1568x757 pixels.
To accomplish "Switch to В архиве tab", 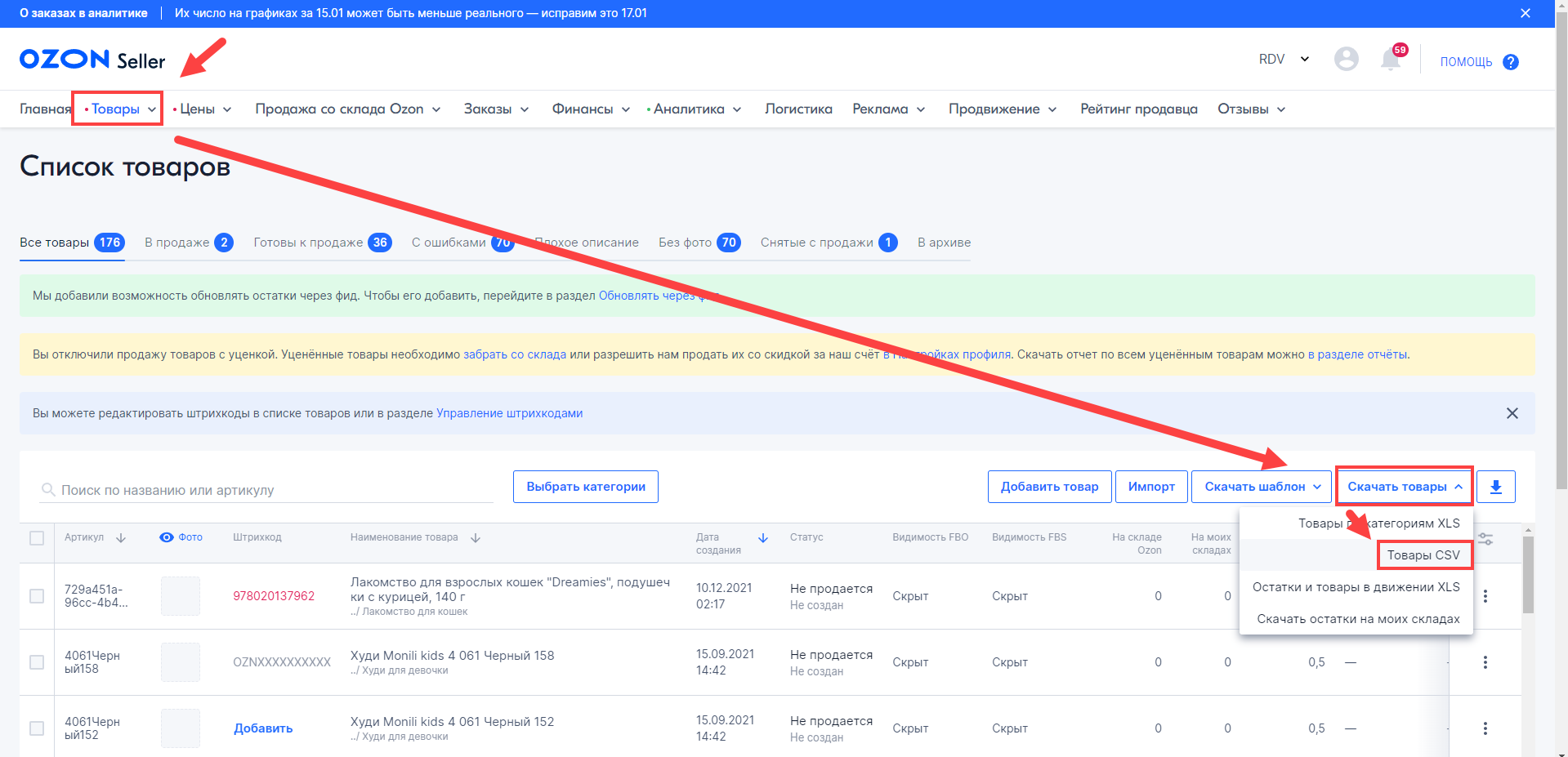I will tap(944, 243).
